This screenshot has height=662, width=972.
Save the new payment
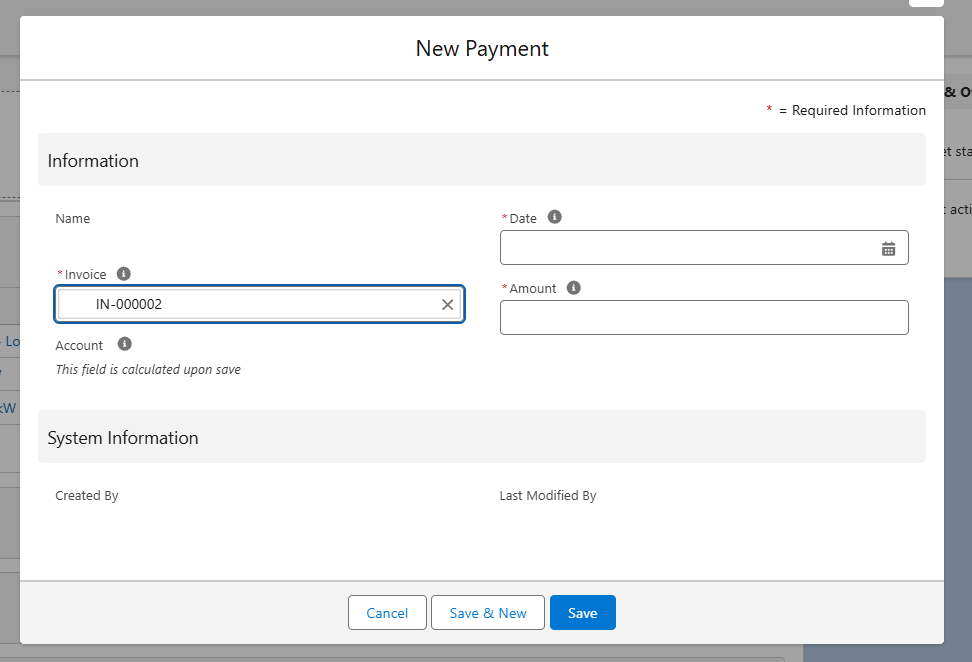(582, 613)
